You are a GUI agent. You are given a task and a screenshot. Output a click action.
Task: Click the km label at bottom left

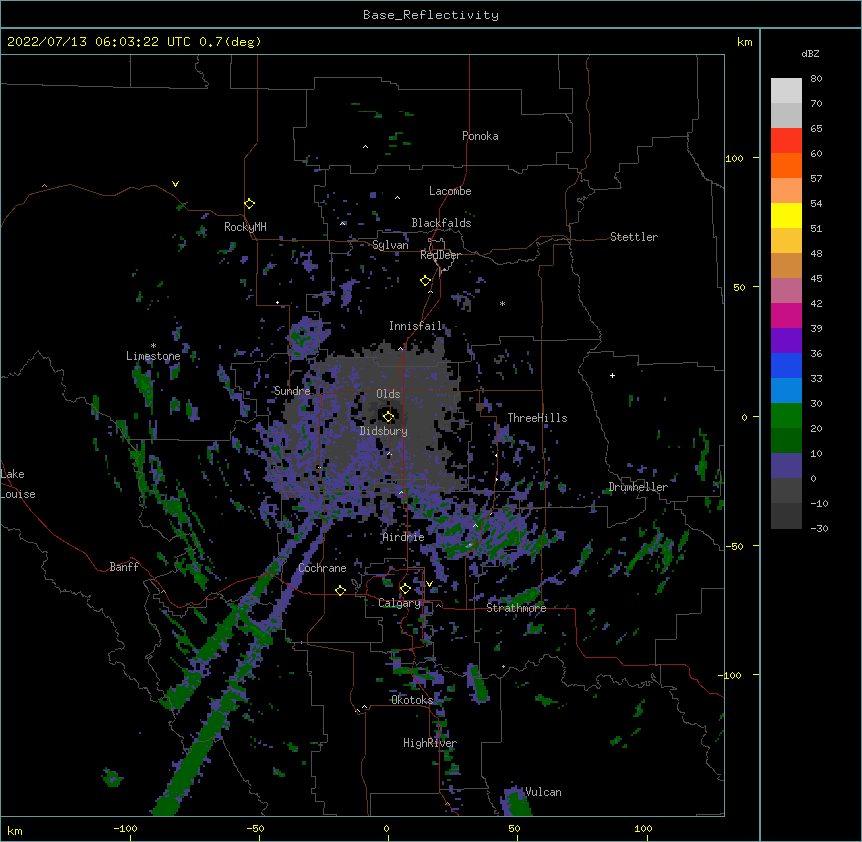click(15, 831)
